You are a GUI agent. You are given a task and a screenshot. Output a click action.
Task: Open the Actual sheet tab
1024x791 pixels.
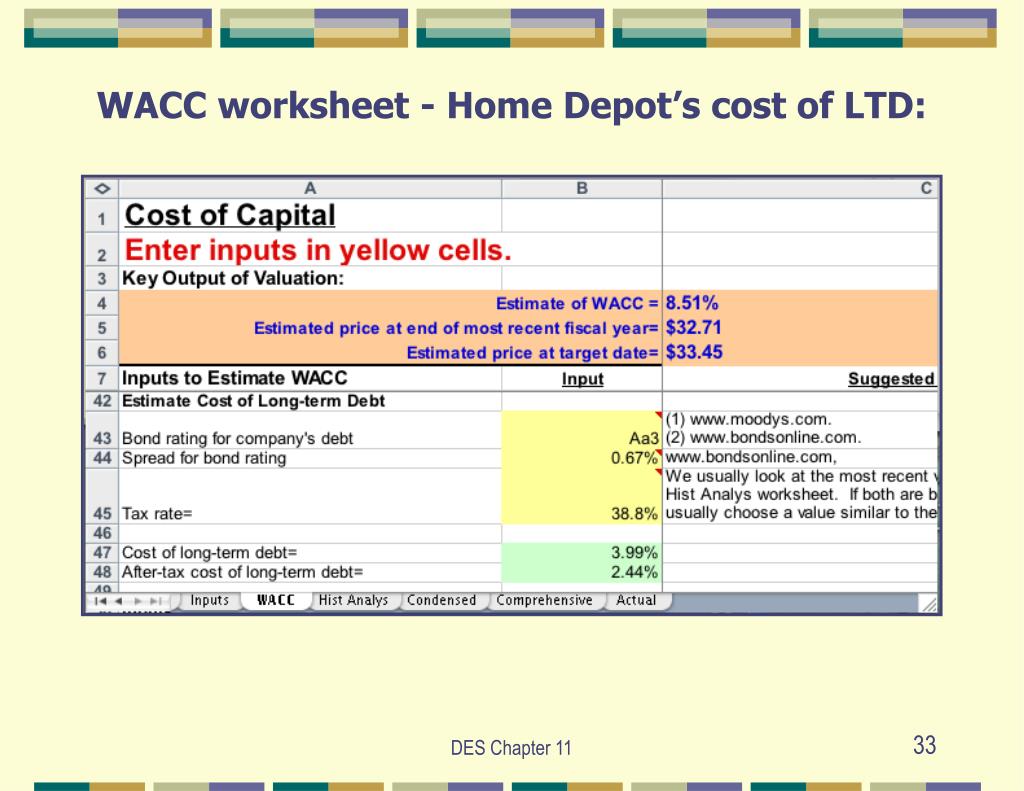(636, 600)
